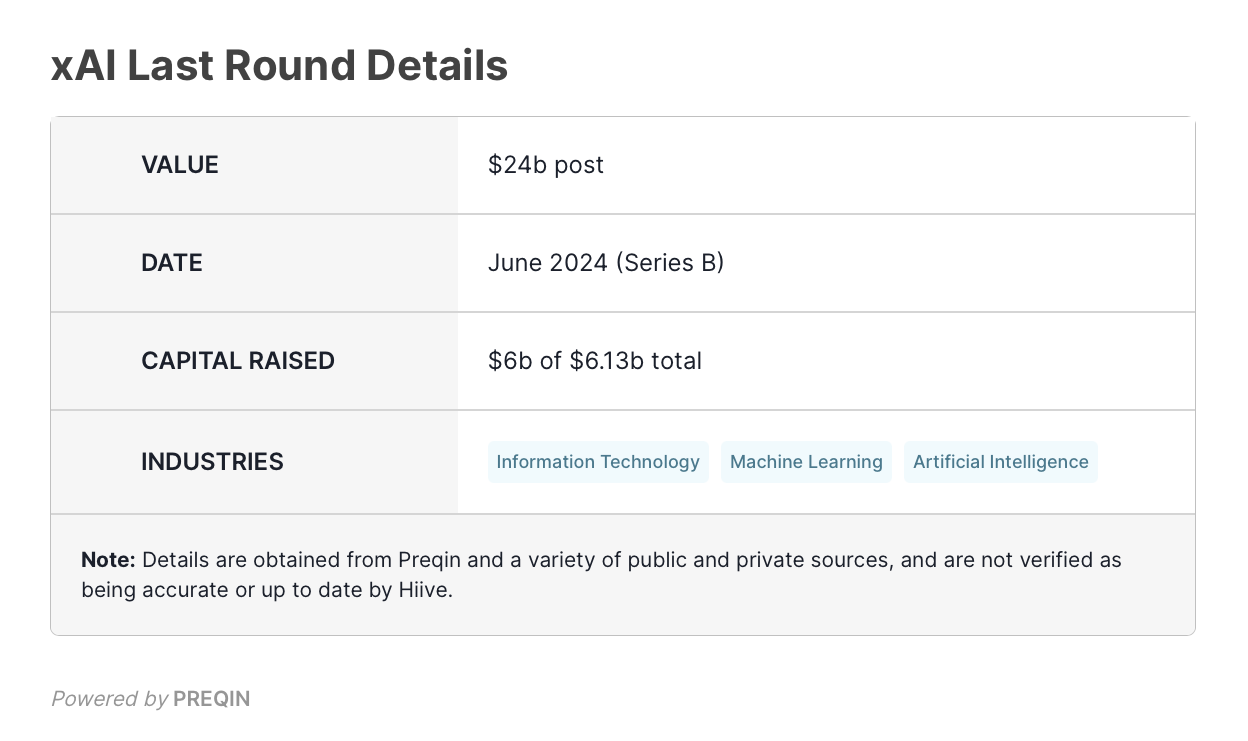Image resolution: width=1248 pixels, height=741 pixels.
Task: Click the '$24b post' value text
Action: pos(546,165)
